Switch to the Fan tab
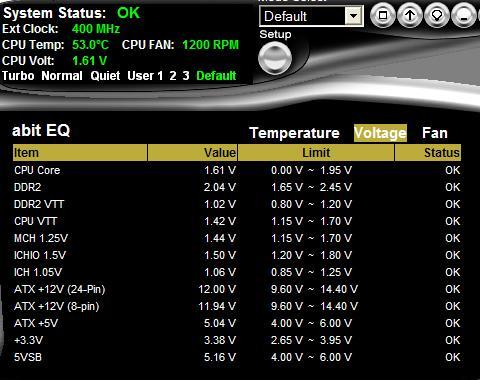 435,133
